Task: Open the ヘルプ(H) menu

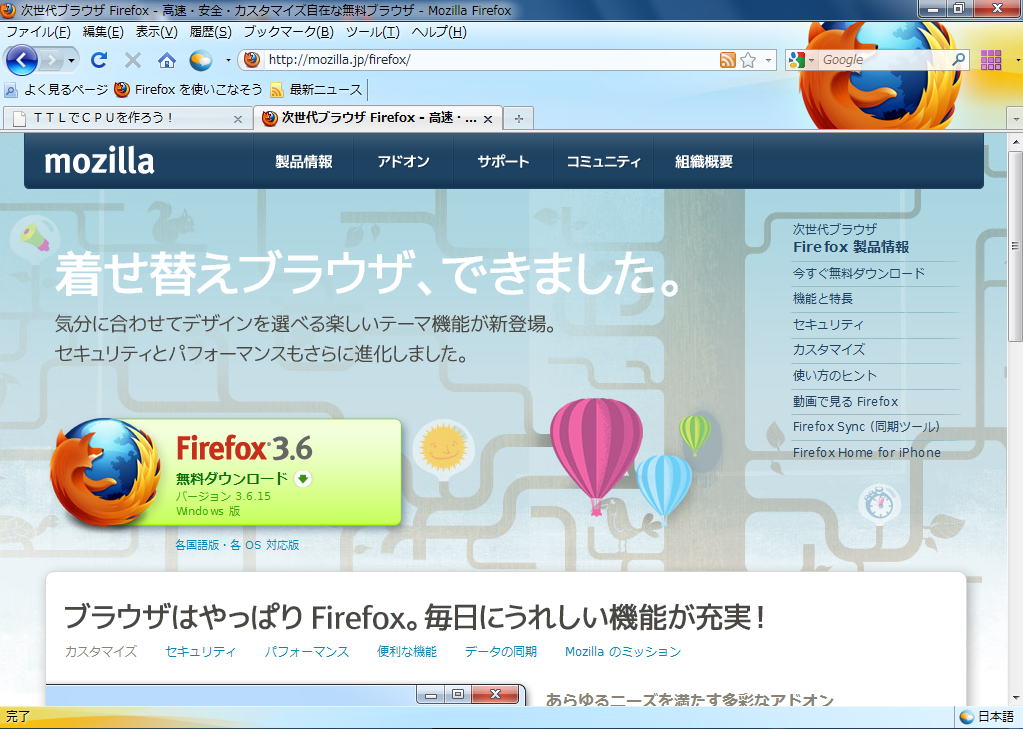Action: point(439,32)
